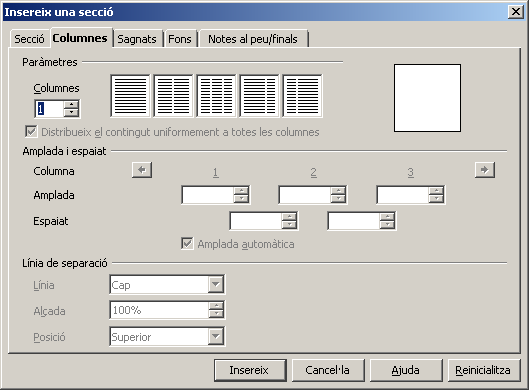The image size is (529, 390).
Task: Decrease Amplada spinner of column 2
Action: [338, 199]
